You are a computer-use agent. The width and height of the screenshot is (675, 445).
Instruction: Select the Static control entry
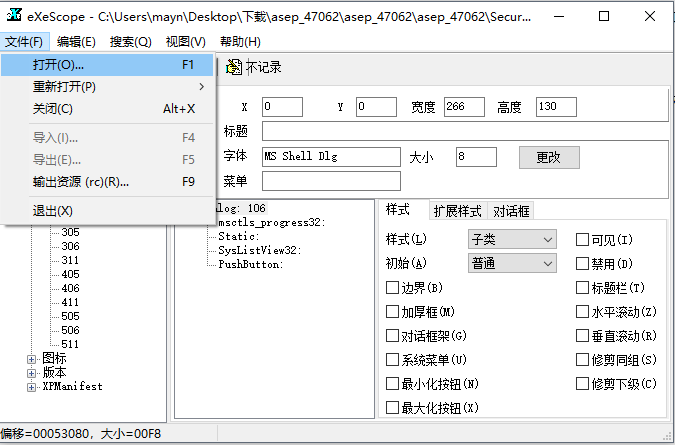pos(238,236)
